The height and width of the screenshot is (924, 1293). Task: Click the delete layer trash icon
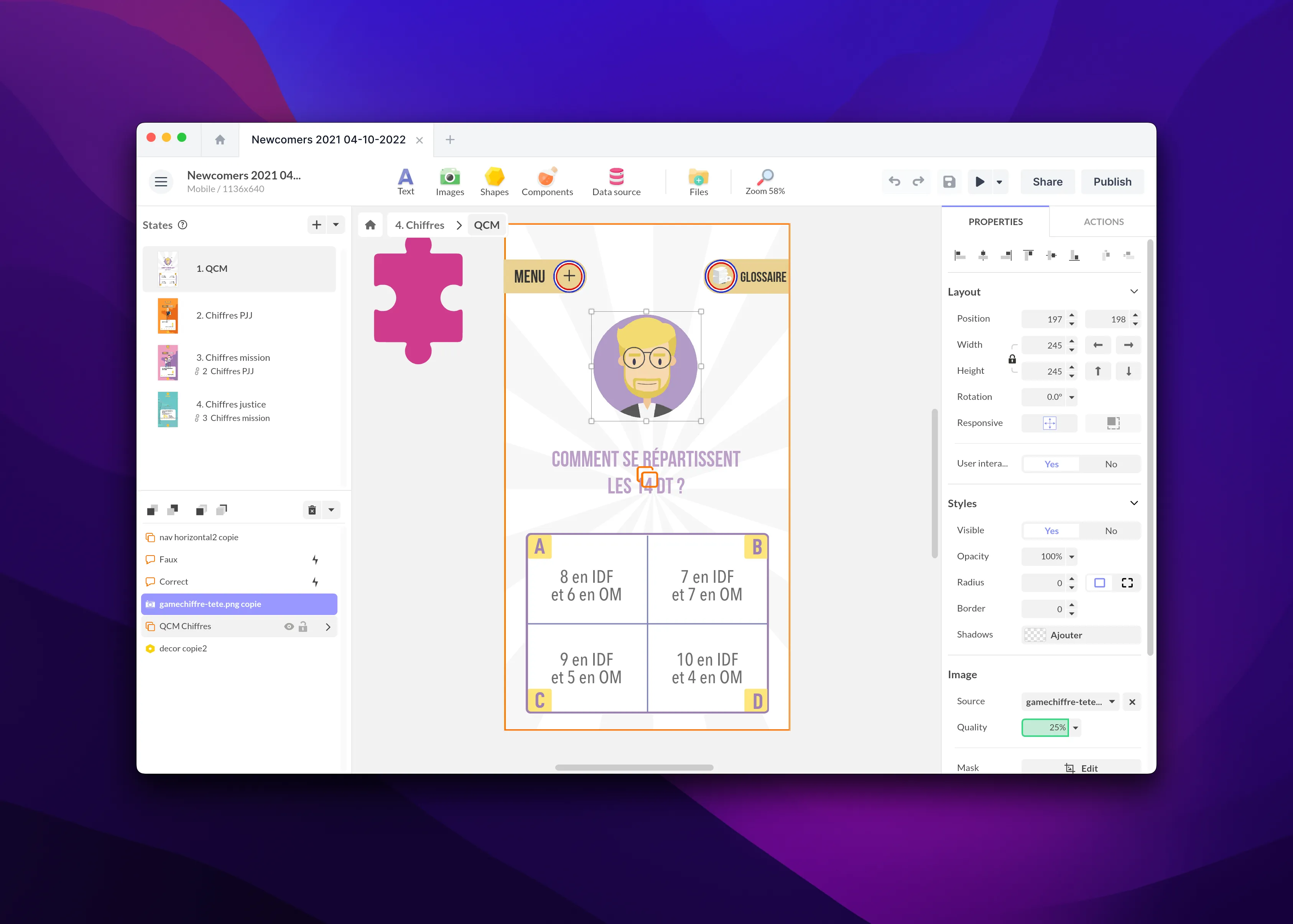pos(312,510)
